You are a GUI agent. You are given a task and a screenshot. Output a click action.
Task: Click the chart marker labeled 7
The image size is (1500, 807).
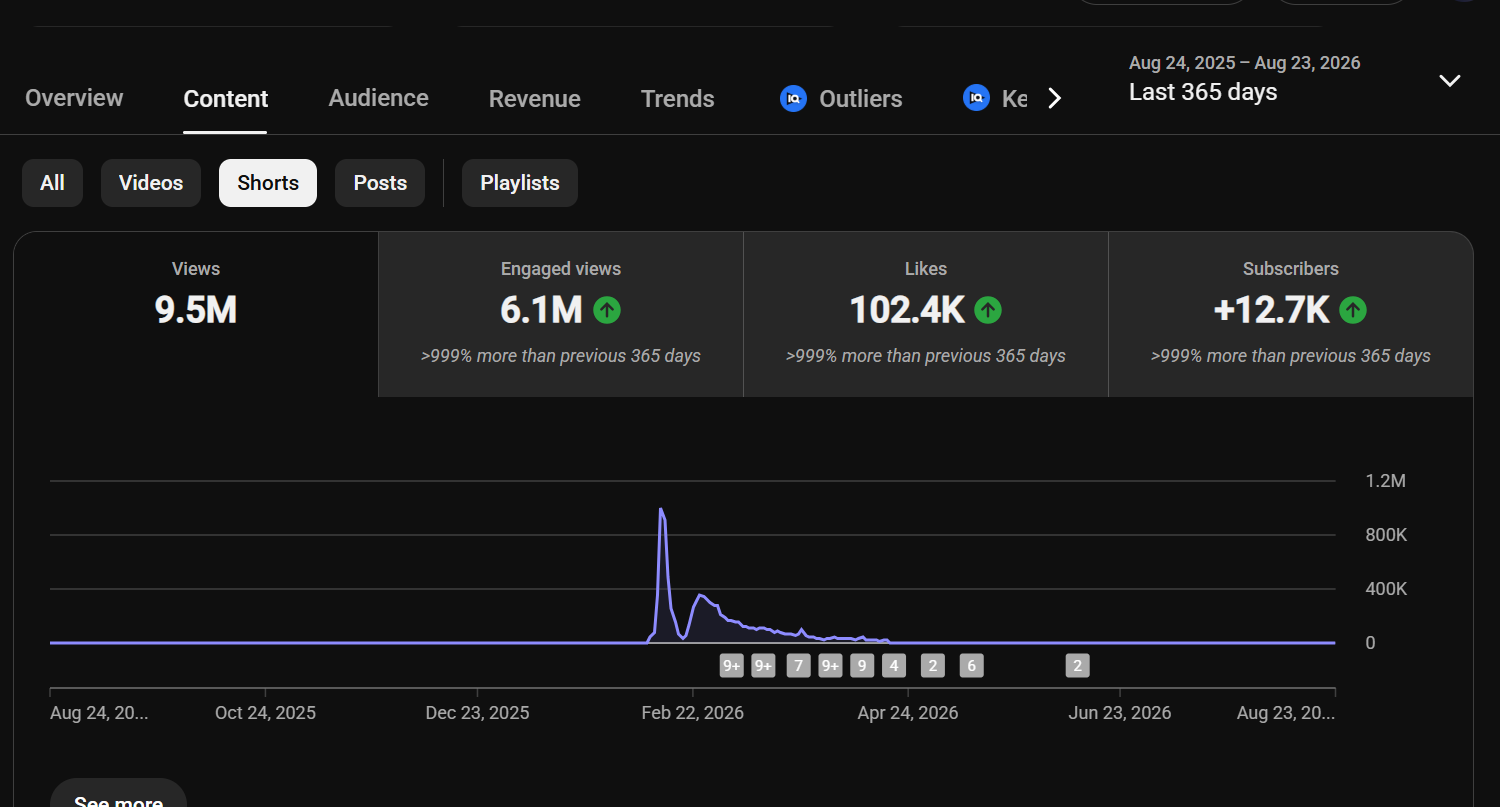coord(798,666)
